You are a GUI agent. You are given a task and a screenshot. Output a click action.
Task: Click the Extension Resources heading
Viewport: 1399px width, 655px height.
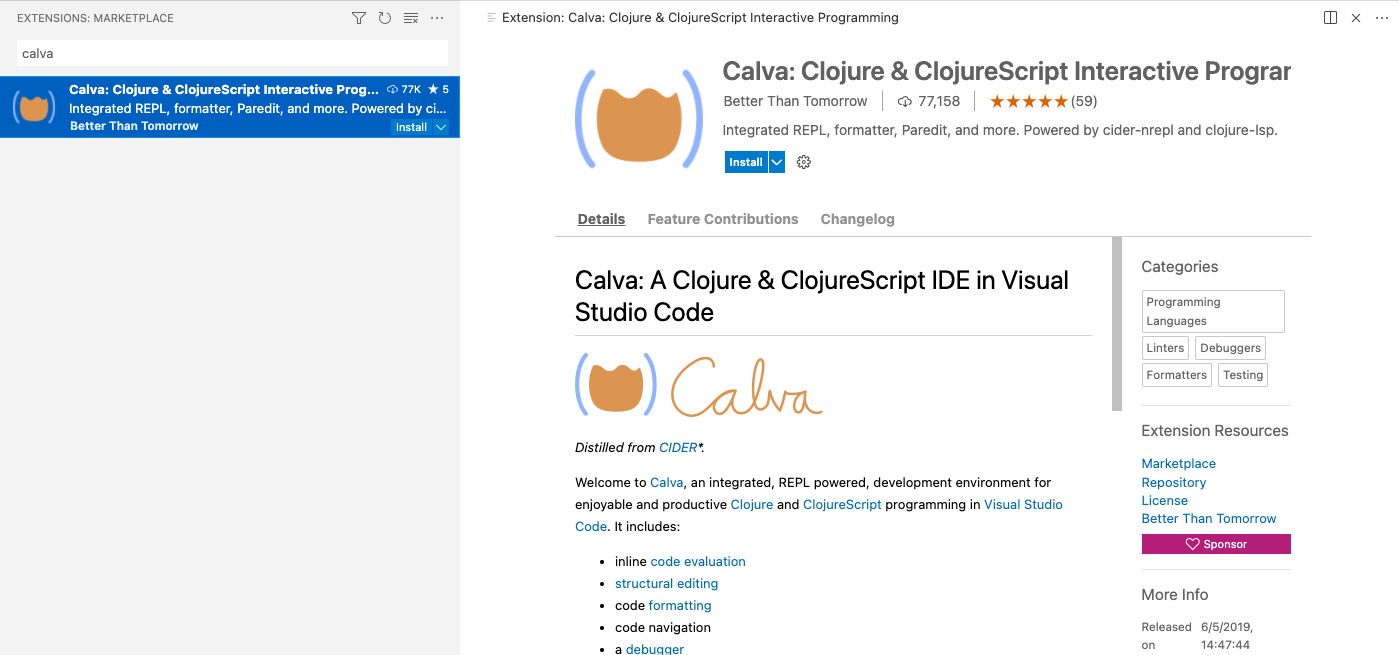click(1215, 431)
